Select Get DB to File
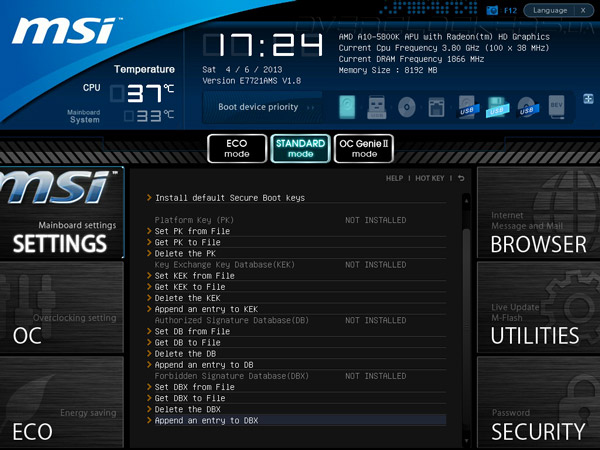600x450 pixels. [297, 342]
